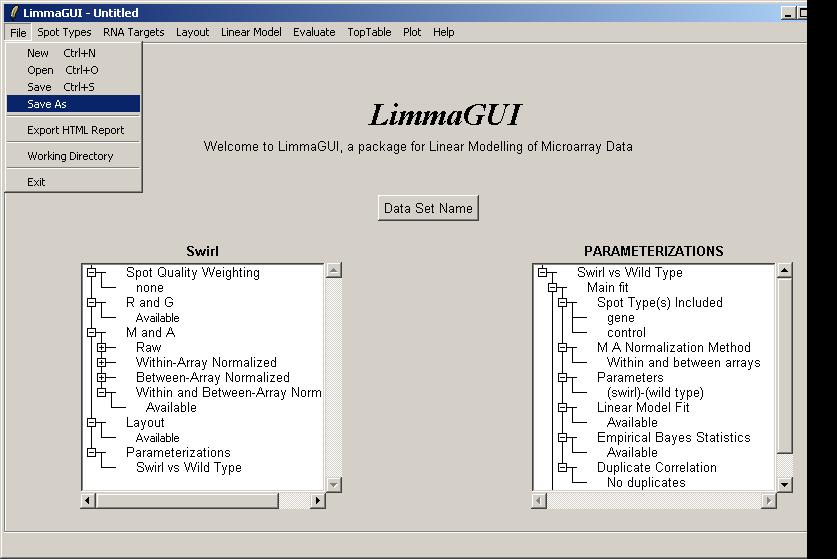Expand the Between-Array Normalized tree node
Image resolution: width=837 pixels, height=559 pixels.
101,377
